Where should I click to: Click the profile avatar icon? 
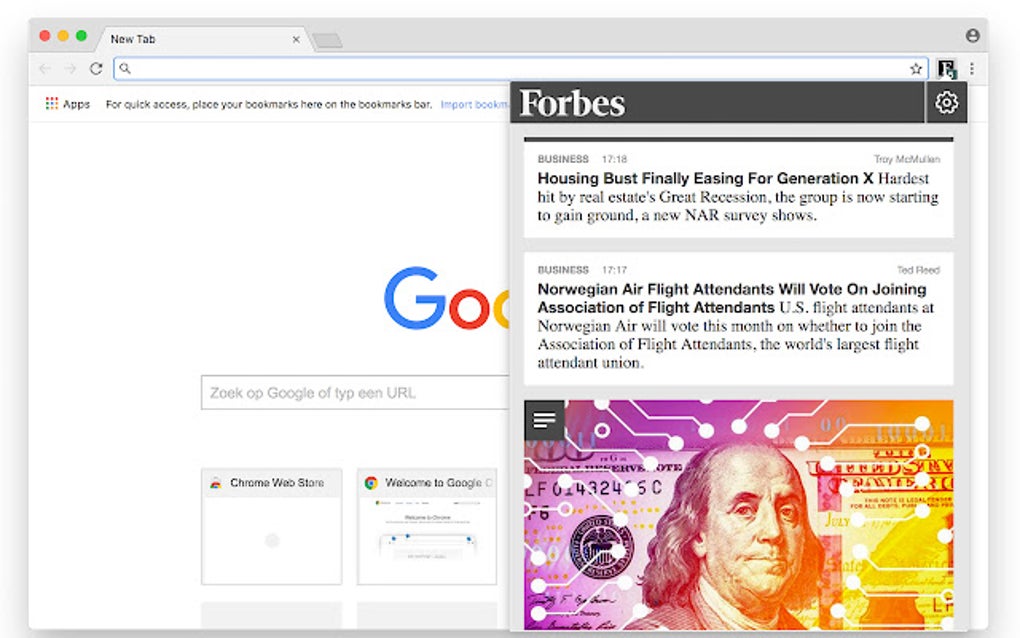pyautogui.click(x=973, y=36)
